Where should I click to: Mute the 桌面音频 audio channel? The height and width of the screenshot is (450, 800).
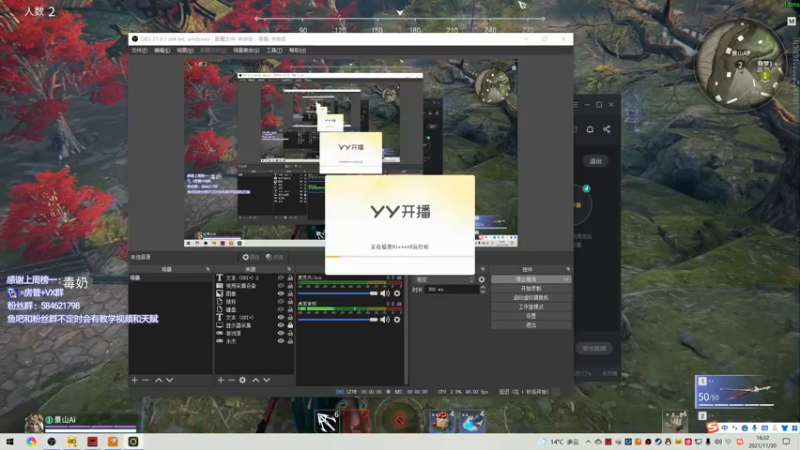[385, 320]
